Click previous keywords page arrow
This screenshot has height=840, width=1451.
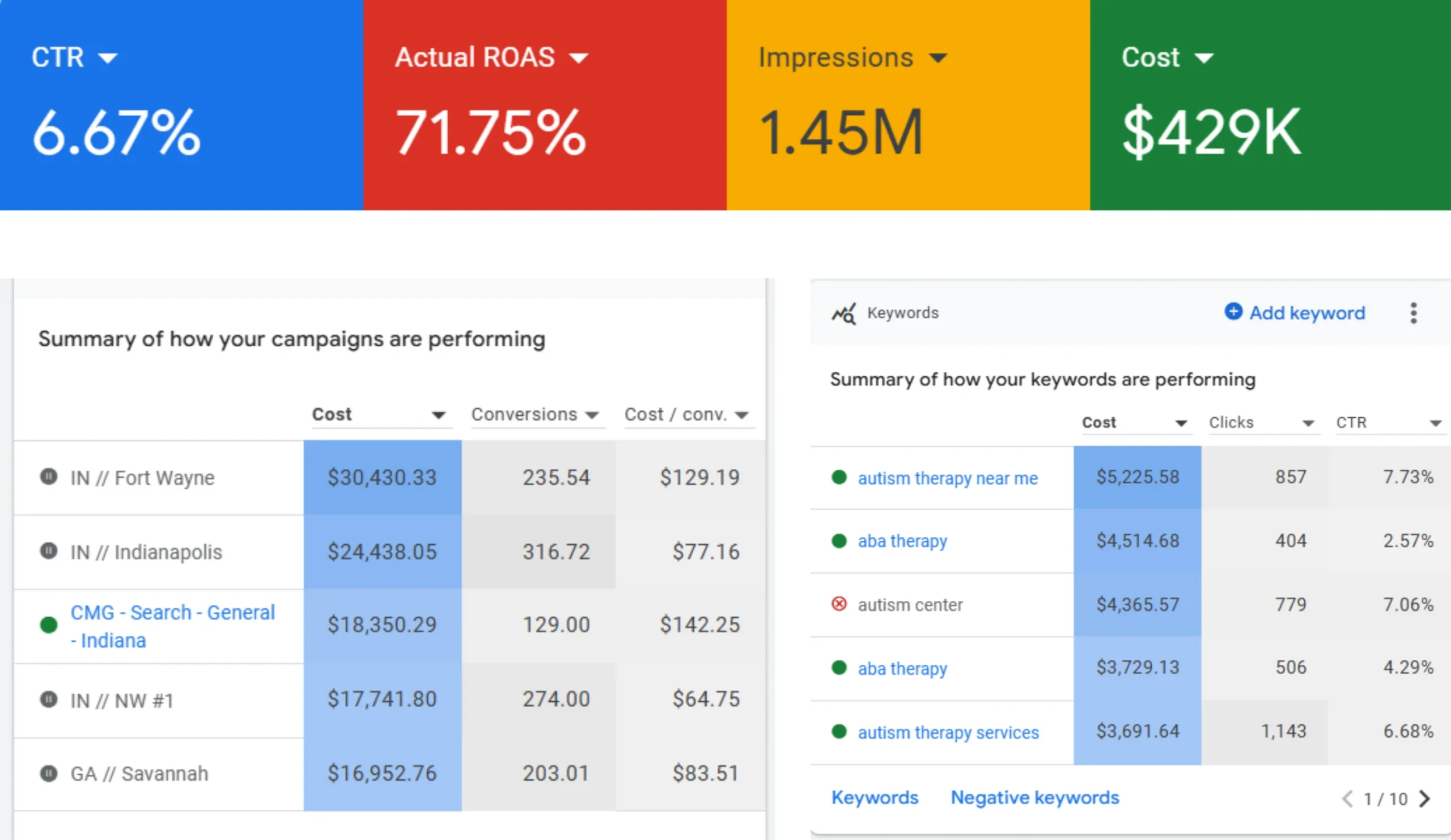1347,799
